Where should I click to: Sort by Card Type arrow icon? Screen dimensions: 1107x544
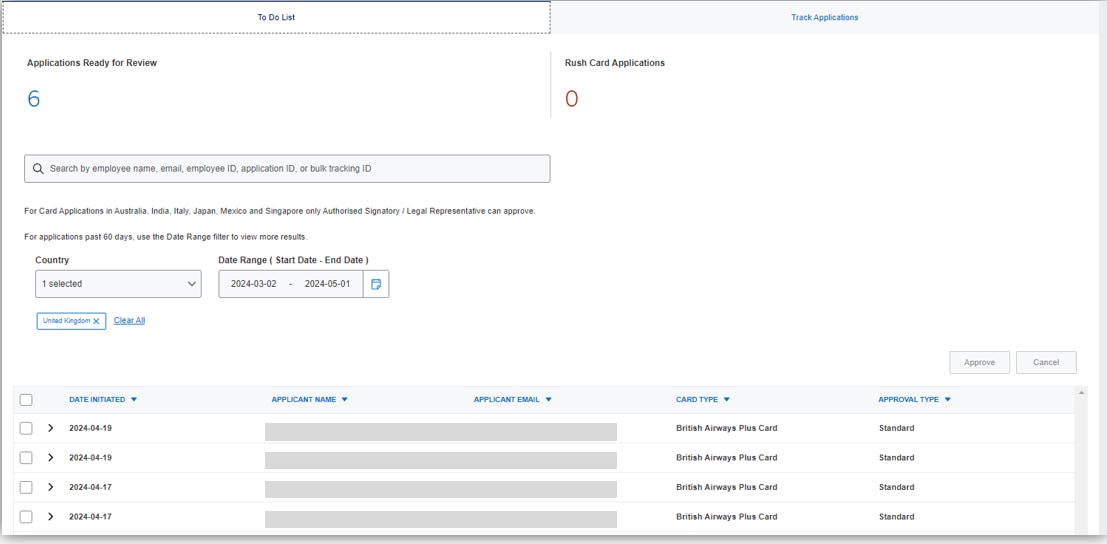727,400
